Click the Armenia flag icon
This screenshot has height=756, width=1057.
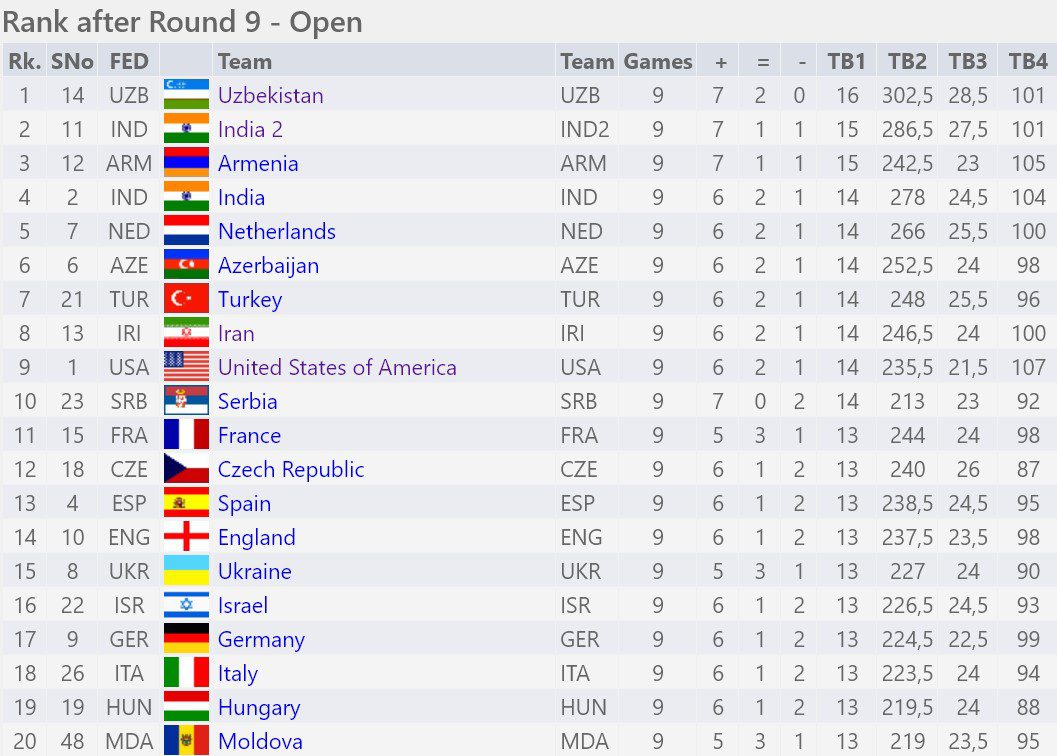click(x=186, y=163)
